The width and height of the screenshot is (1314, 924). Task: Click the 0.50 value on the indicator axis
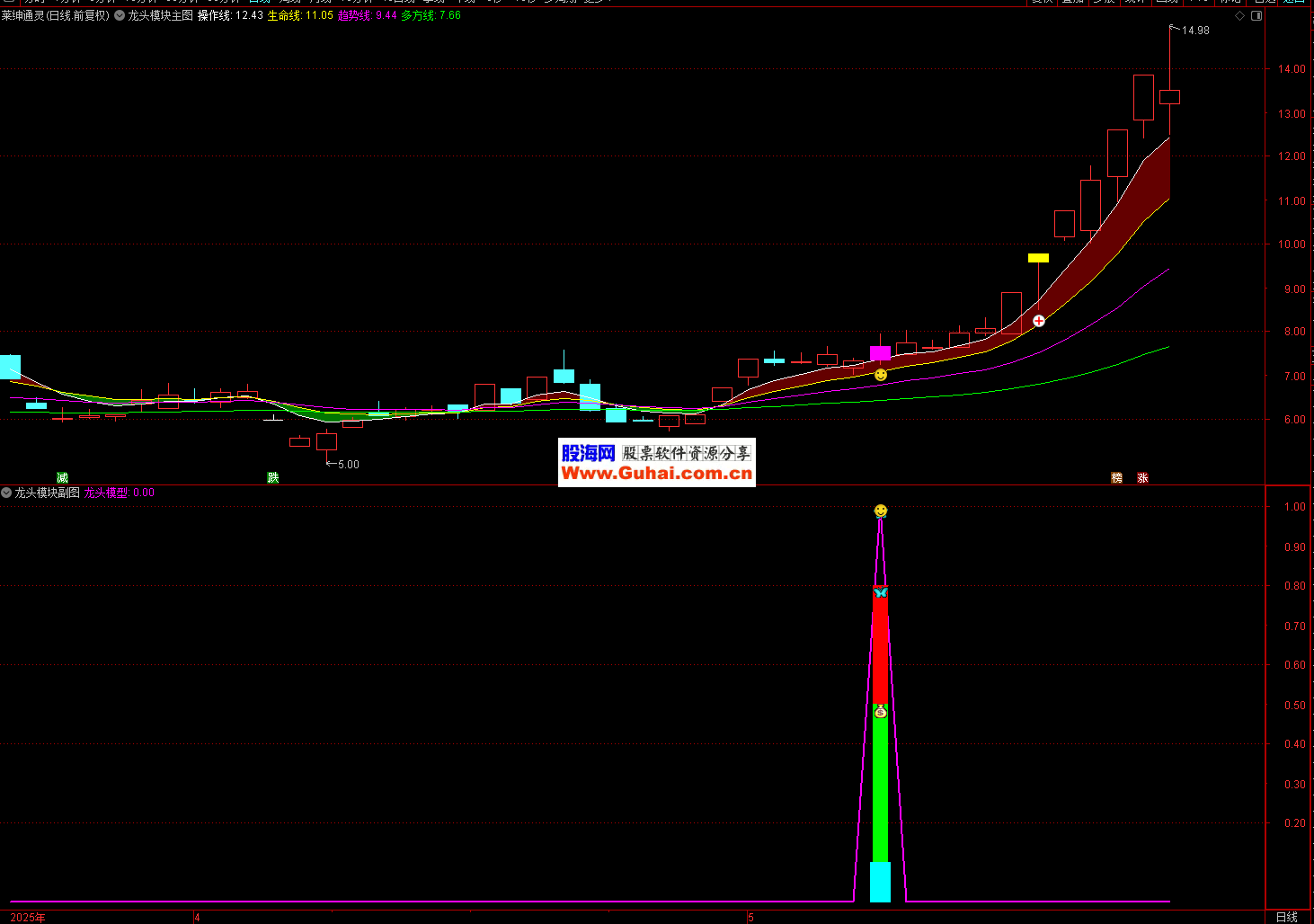coord(1294,706)
